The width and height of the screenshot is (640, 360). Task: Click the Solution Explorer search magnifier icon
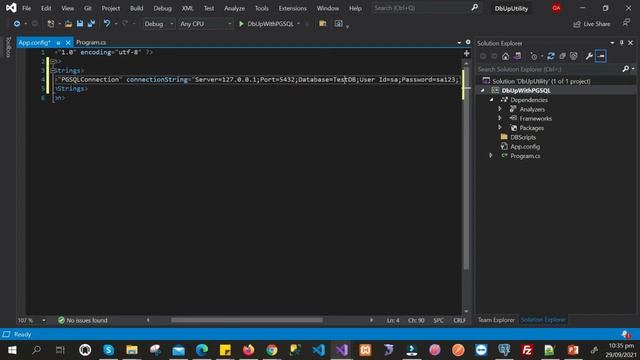[626, 69]
